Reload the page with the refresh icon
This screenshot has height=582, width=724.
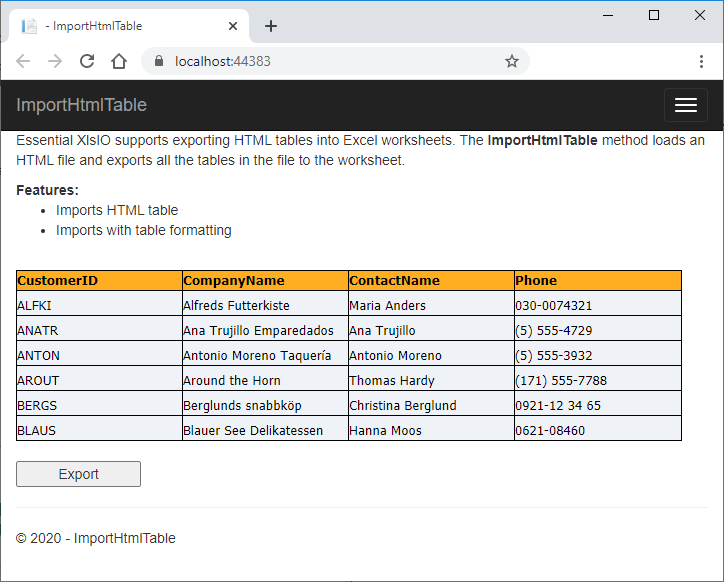87,61
